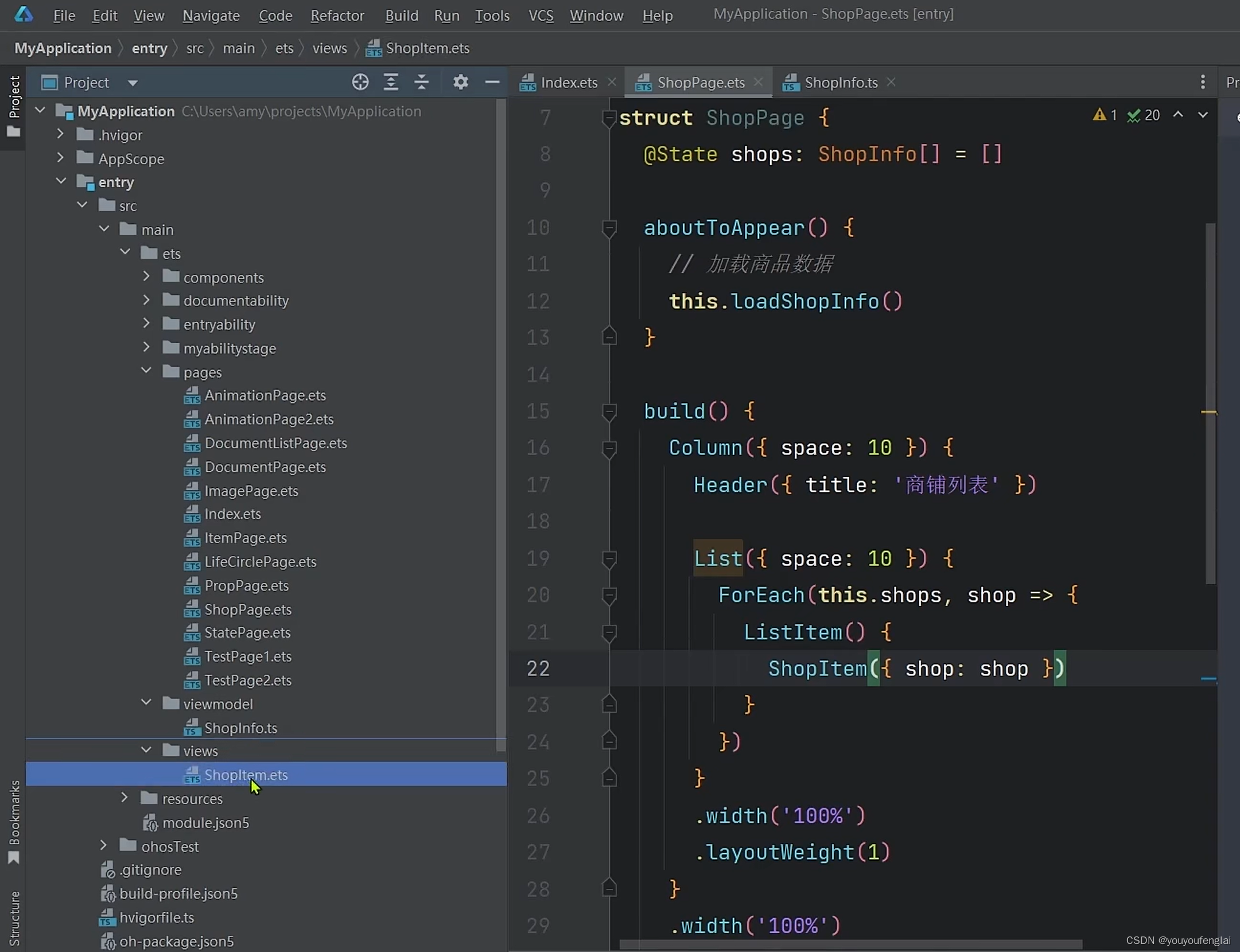Screen dimensions: 1240x952
Task: Click the yellow warning stripe marker
Action: (1208, 412)
